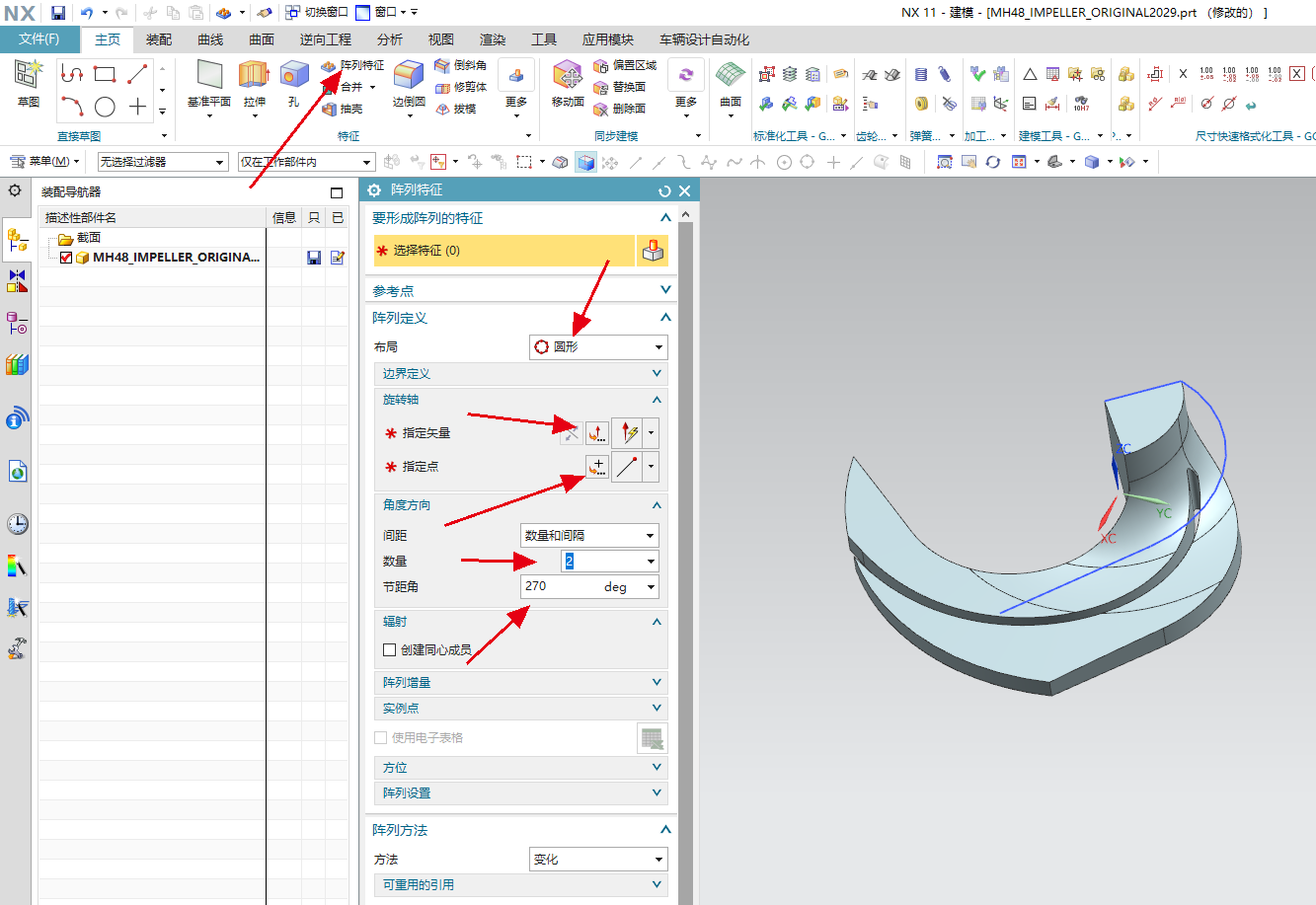Click the 数量 count input field
Image resolution: width=1316 pixels, height=905 pixels.
click(601, 561)
